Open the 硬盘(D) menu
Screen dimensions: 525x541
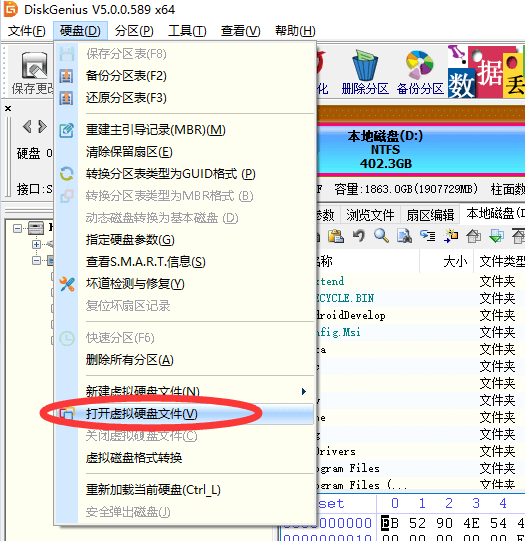(x=80, y=31)
